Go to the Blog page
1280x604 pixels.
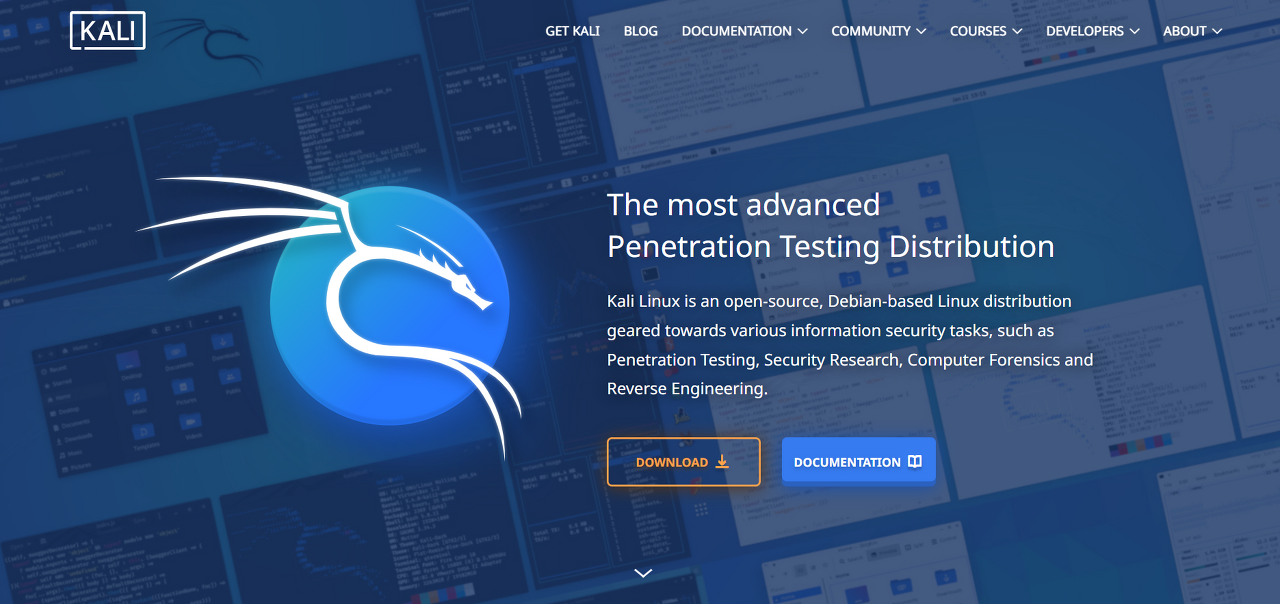640,31
